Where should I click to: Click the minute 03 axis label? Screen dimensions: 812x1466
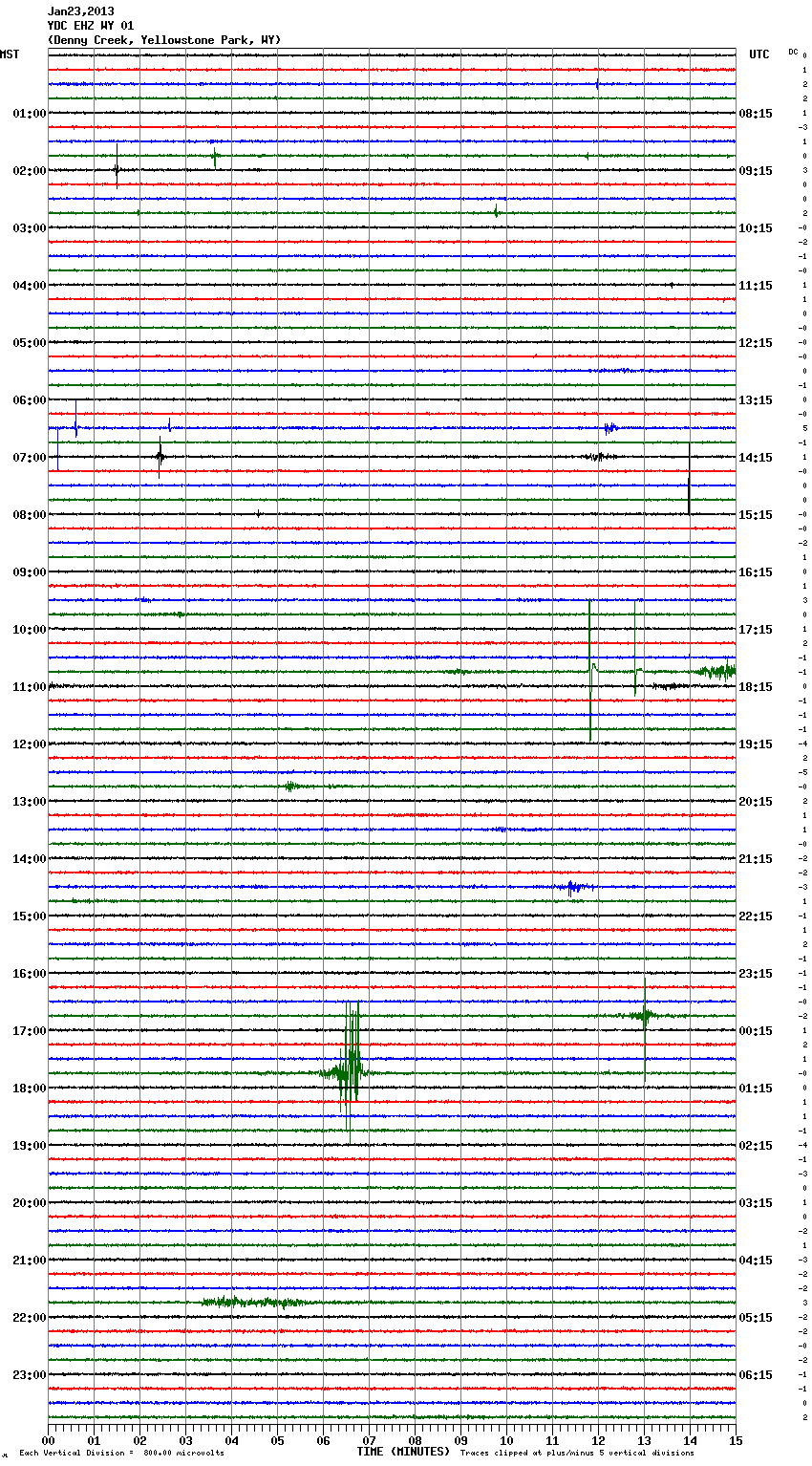pos(185,1440)
